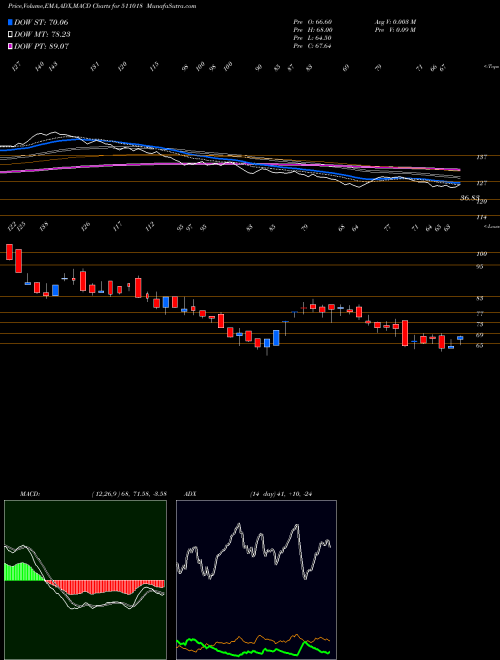The image size is (500, 660).
Task: Click the ADX panel label
Action: [x=192, y=493]
